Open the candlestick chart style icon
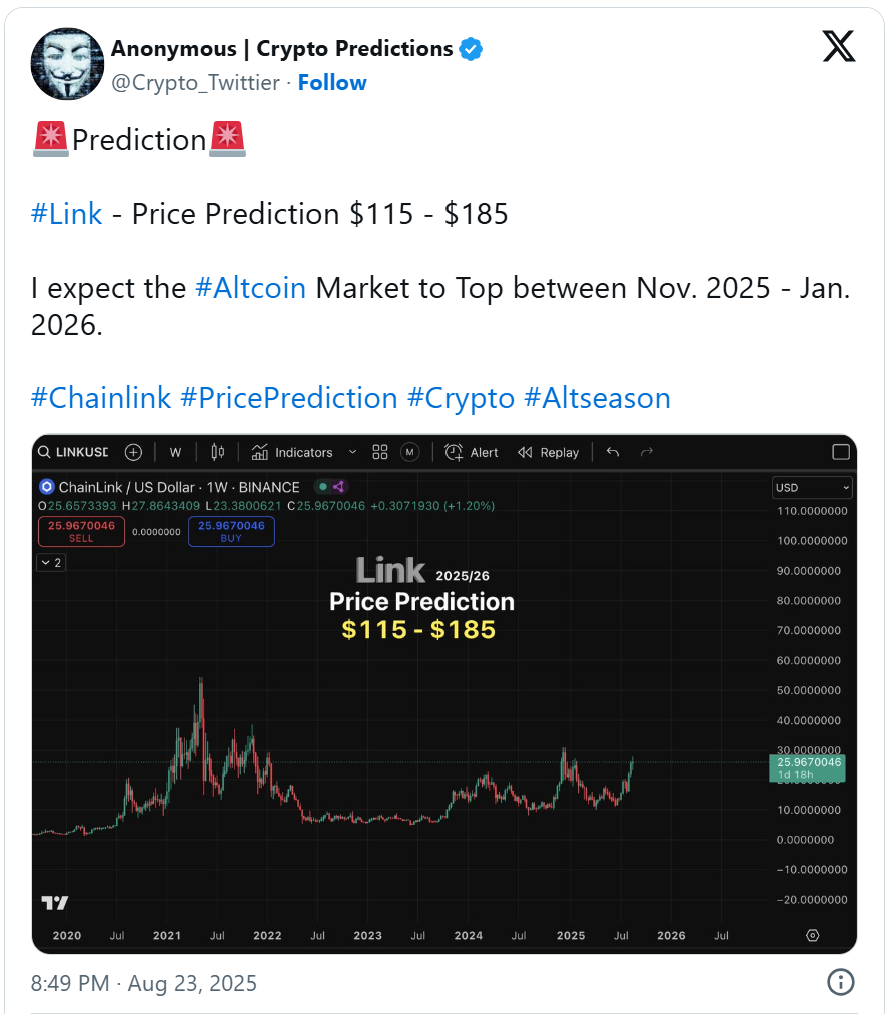 pos(218,452)
